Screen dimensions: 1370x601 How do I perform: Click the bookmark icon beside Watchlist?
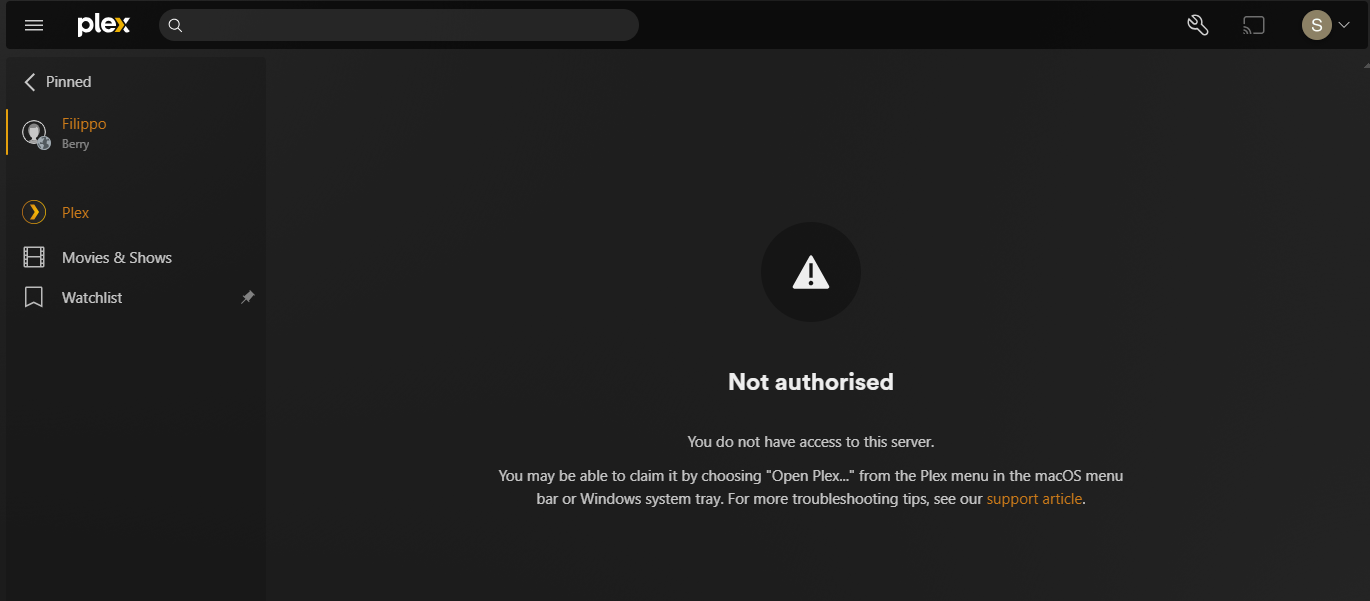[34, 297]
